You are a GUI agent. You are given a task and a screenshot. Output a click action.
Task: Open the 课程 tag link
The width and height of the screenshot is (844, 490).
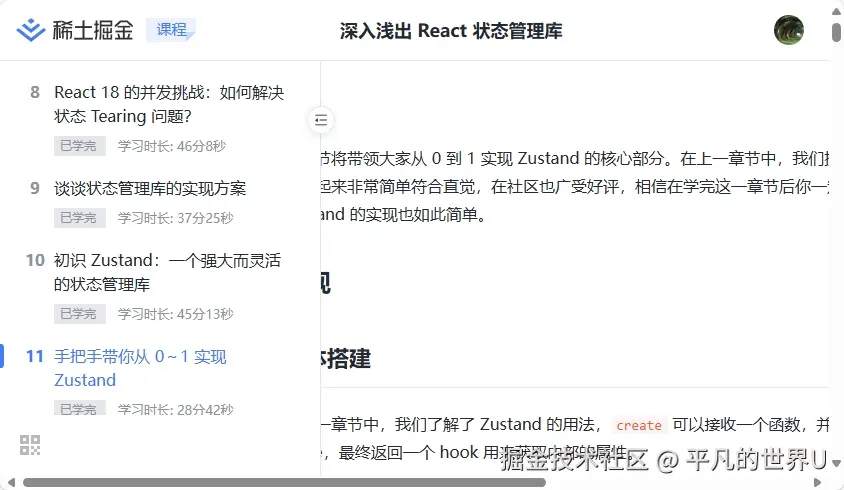click(x=171, y=30)
